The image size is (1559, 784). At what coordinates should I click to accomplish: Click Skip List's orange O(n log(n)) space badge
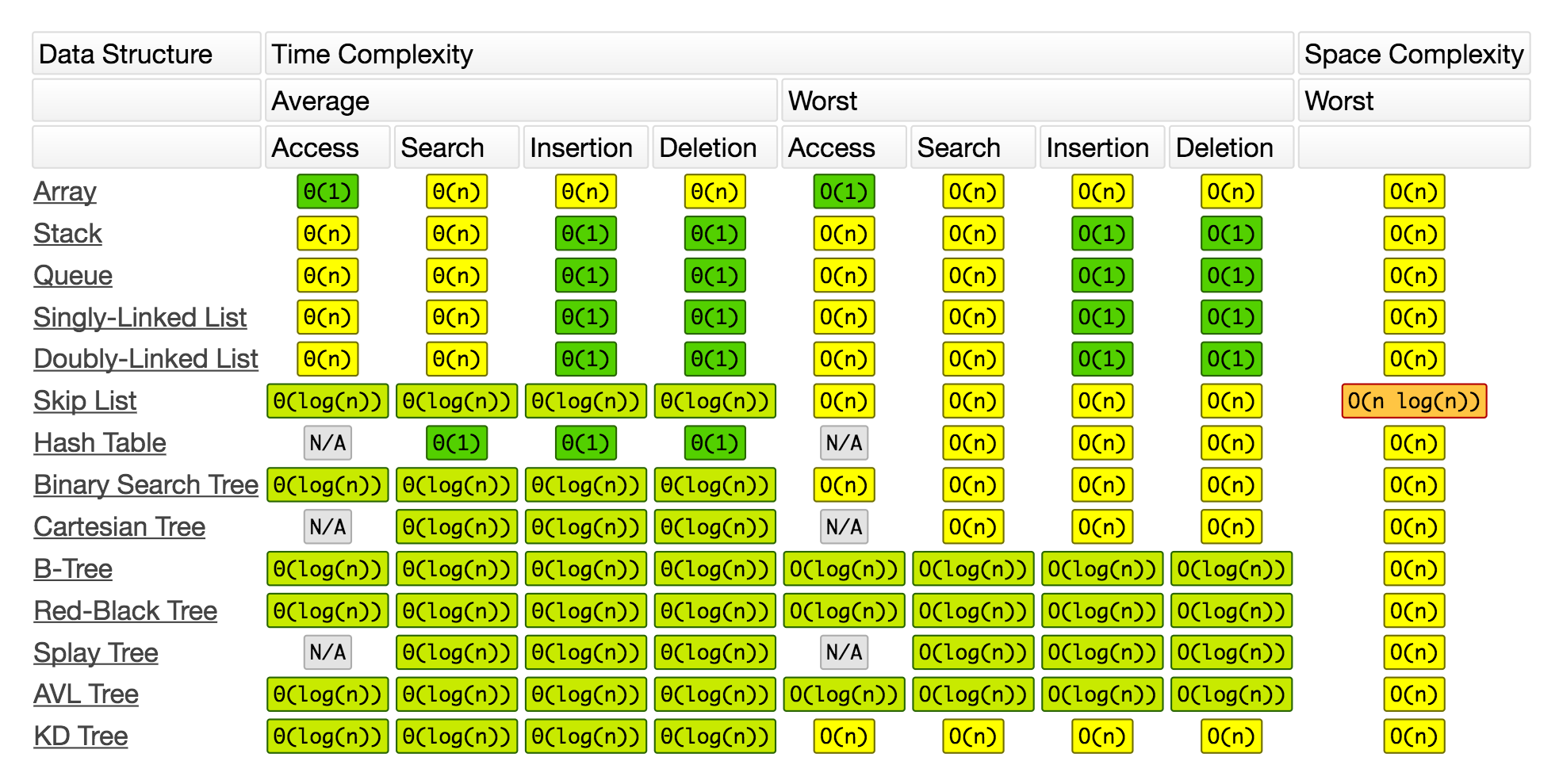coord(1414,401)
